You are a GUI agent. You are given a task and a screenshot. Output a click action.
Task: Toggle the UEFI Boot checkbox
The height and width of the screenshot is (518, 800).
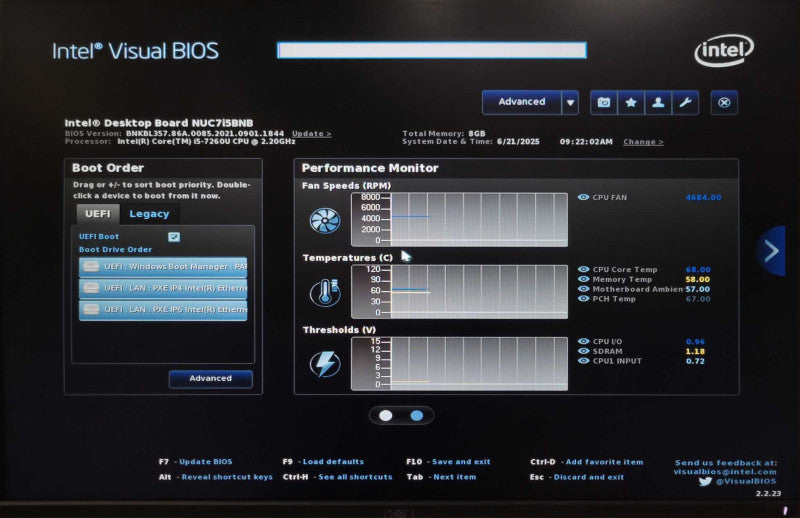click(x=174, y=237)
